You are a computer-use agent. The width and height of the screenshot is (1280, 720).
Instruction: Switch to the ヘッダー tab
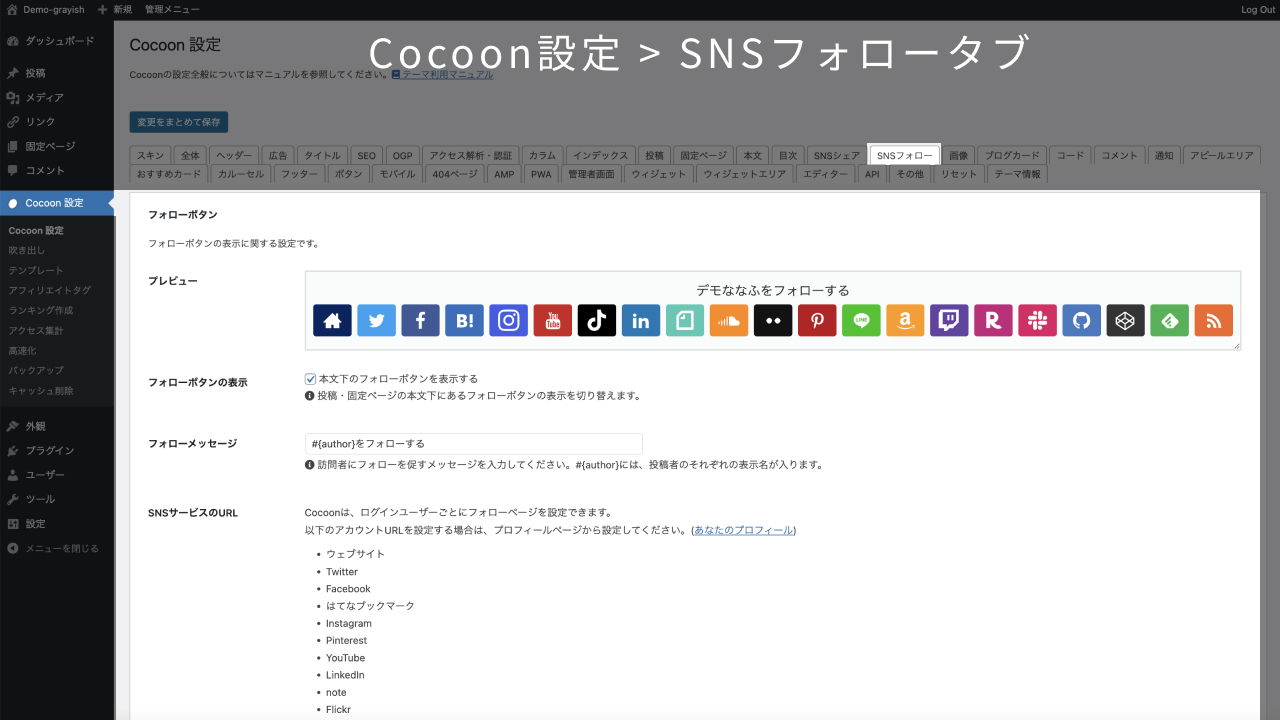click(234, 156)
